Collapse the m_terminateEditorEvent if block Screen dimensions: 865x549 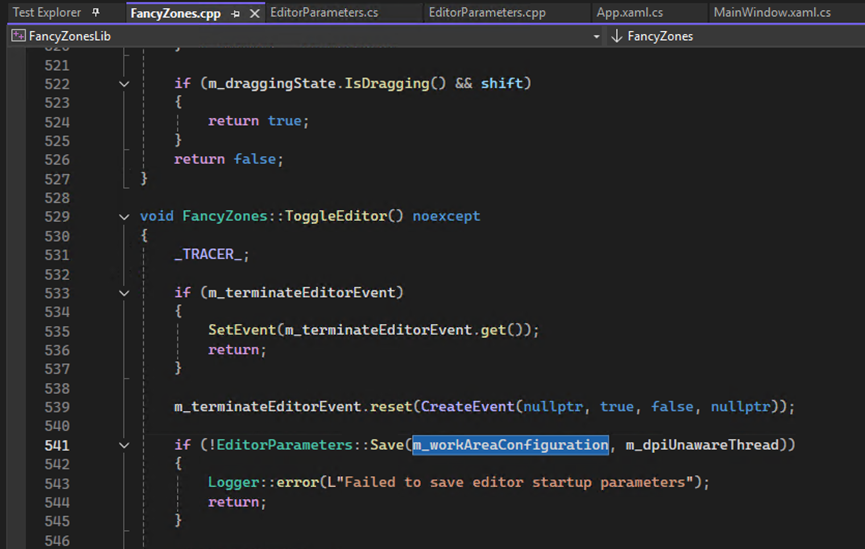[124, 293]
